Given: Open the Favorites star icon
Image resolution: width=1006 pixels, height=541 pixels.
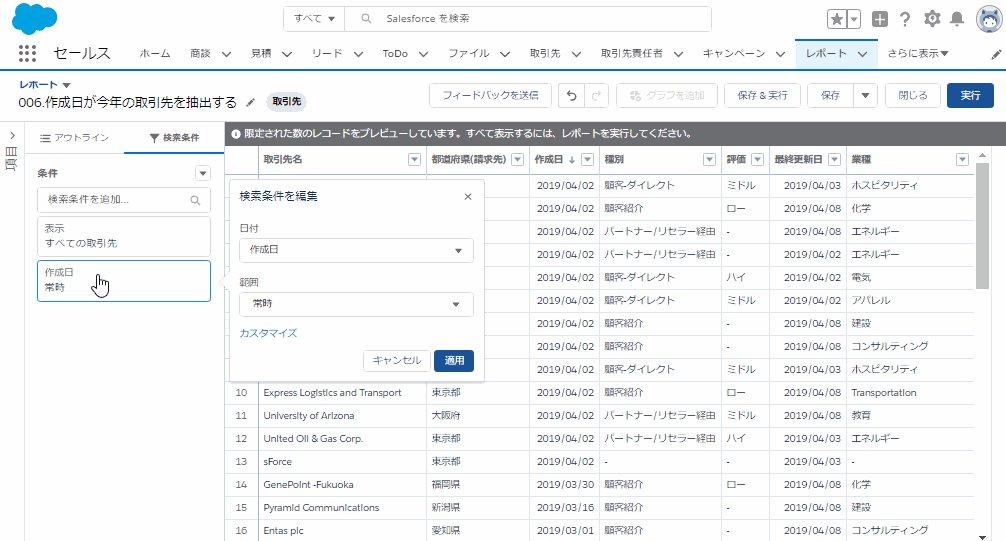Looking at the screenshot, I should click(x=837, y=19).
